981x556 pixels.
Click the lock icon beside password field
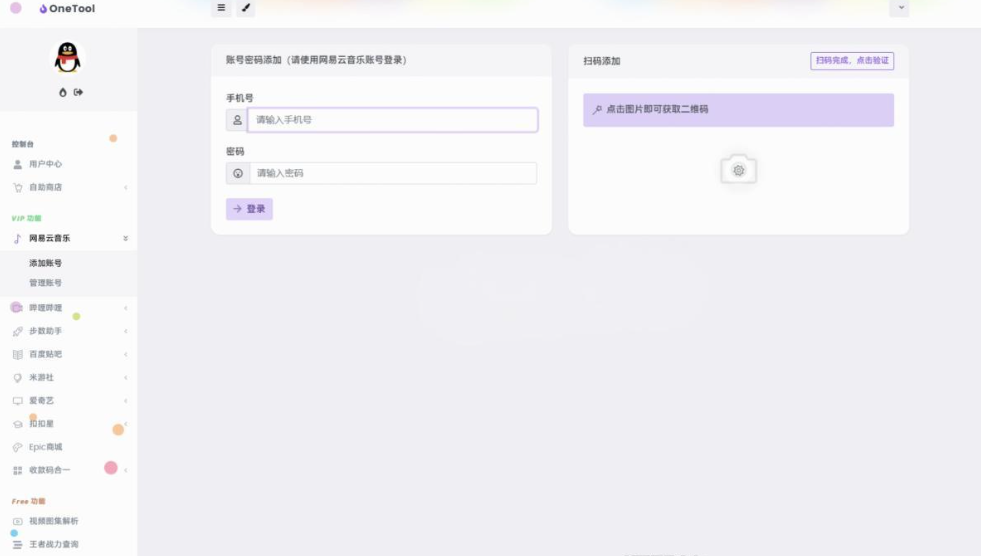click(238, 173)
